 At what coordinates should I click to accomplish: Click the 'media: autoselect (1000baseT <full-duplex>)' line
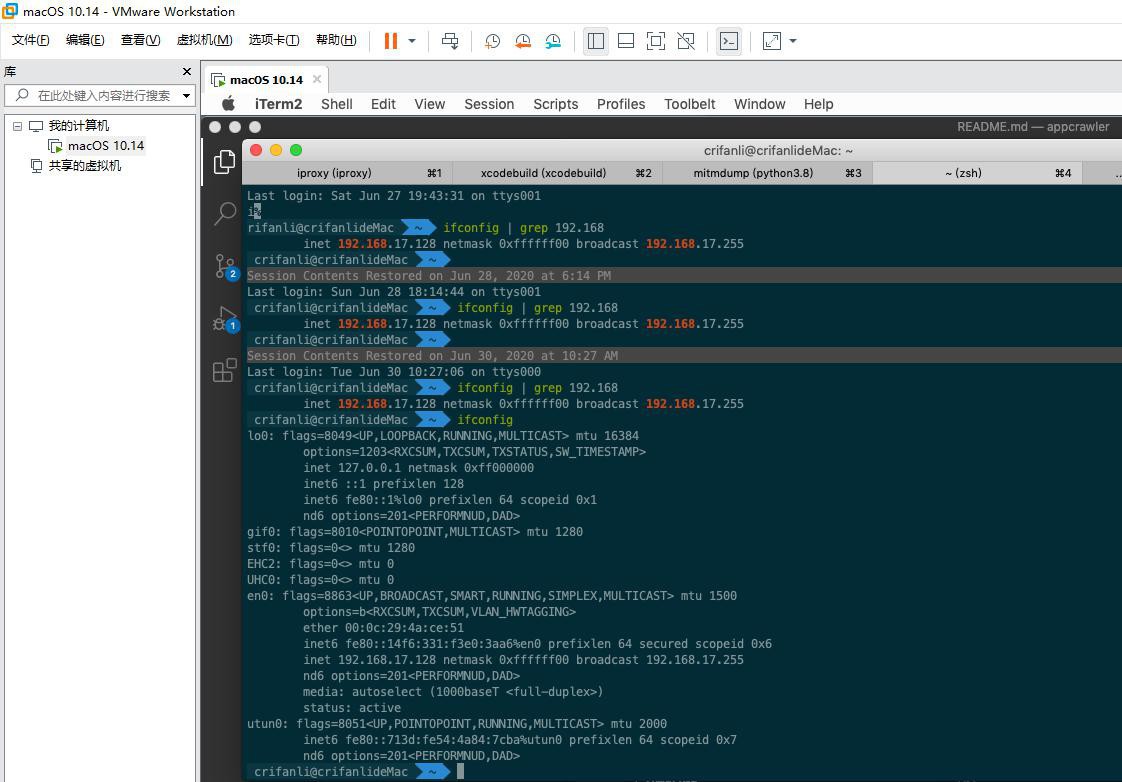453,692
